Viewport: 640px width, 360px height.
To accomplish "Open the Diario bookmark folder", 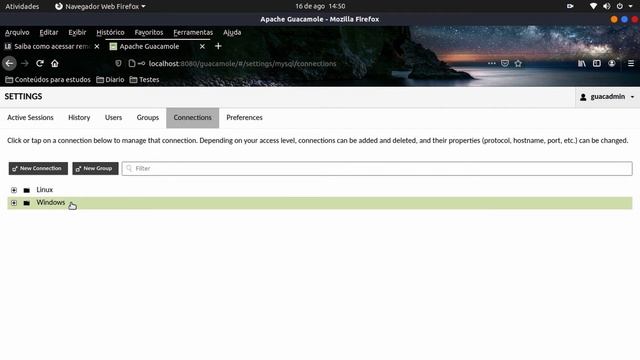I will point(110,80).
